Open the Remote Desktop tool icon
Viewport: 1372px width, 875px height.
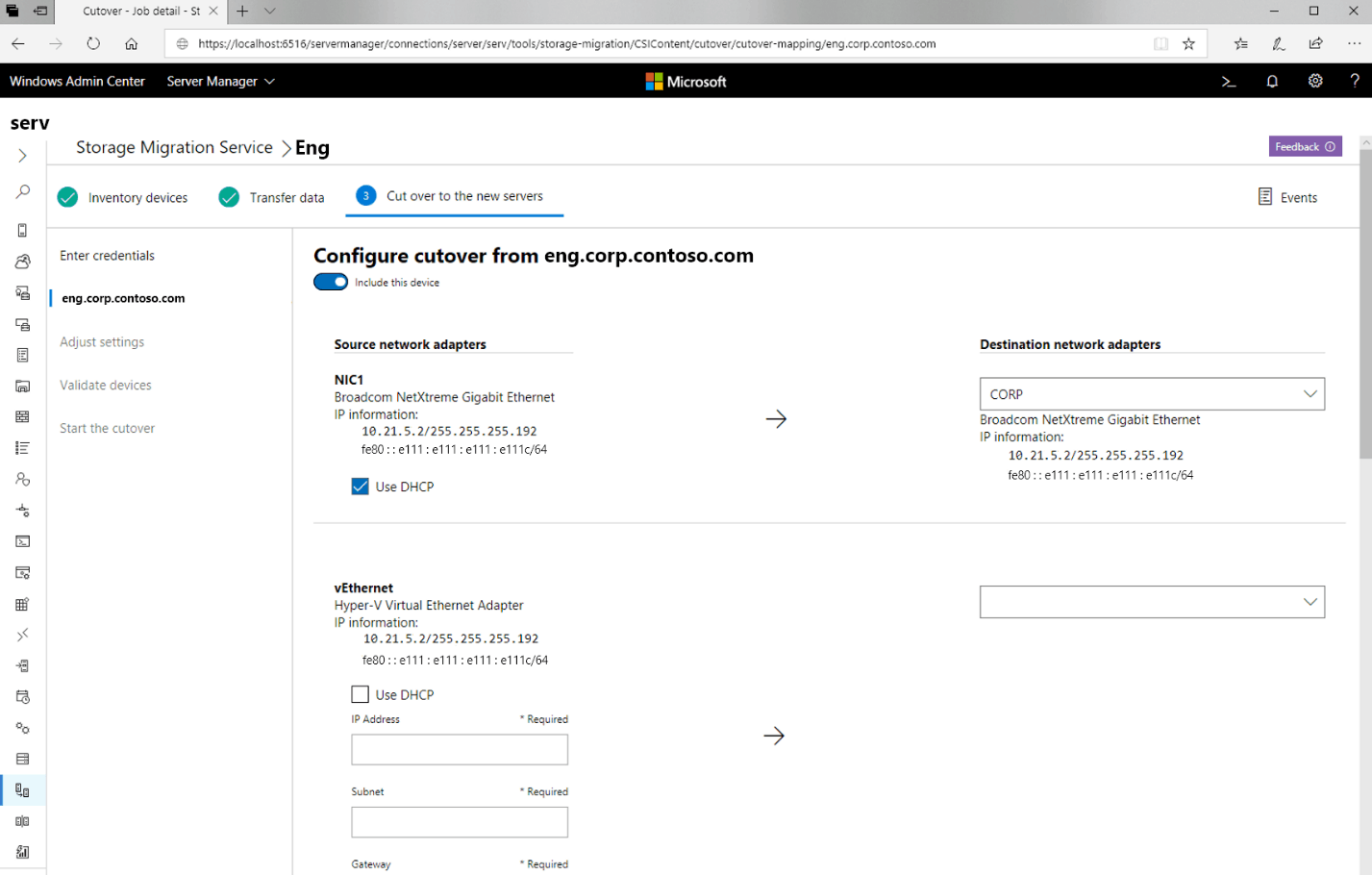tap(22, 635)
